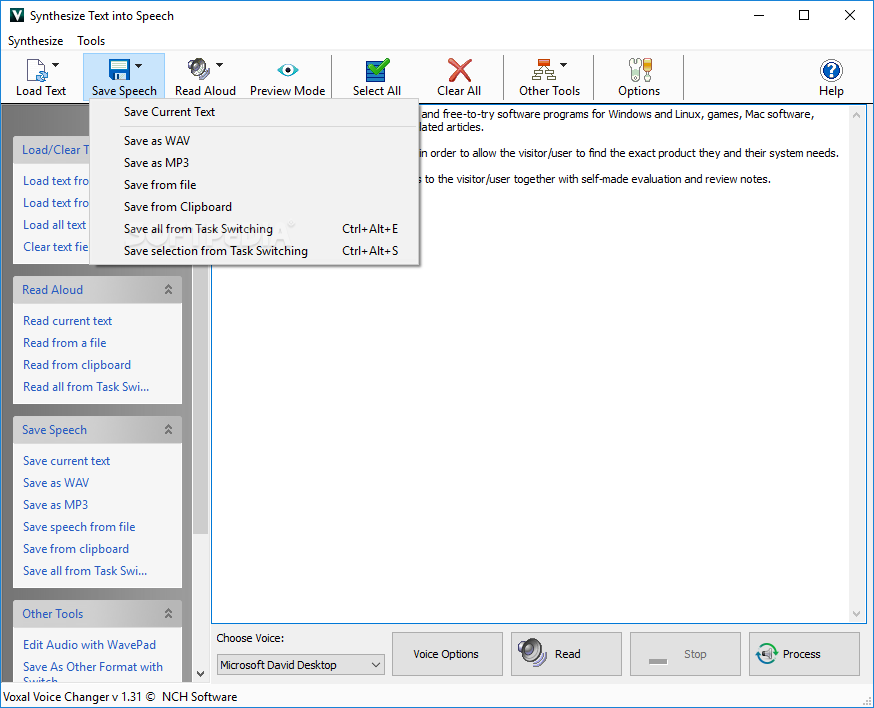Click Read current text link
Viewport: 874px width, 708px height.
click(x=67, y=321)
